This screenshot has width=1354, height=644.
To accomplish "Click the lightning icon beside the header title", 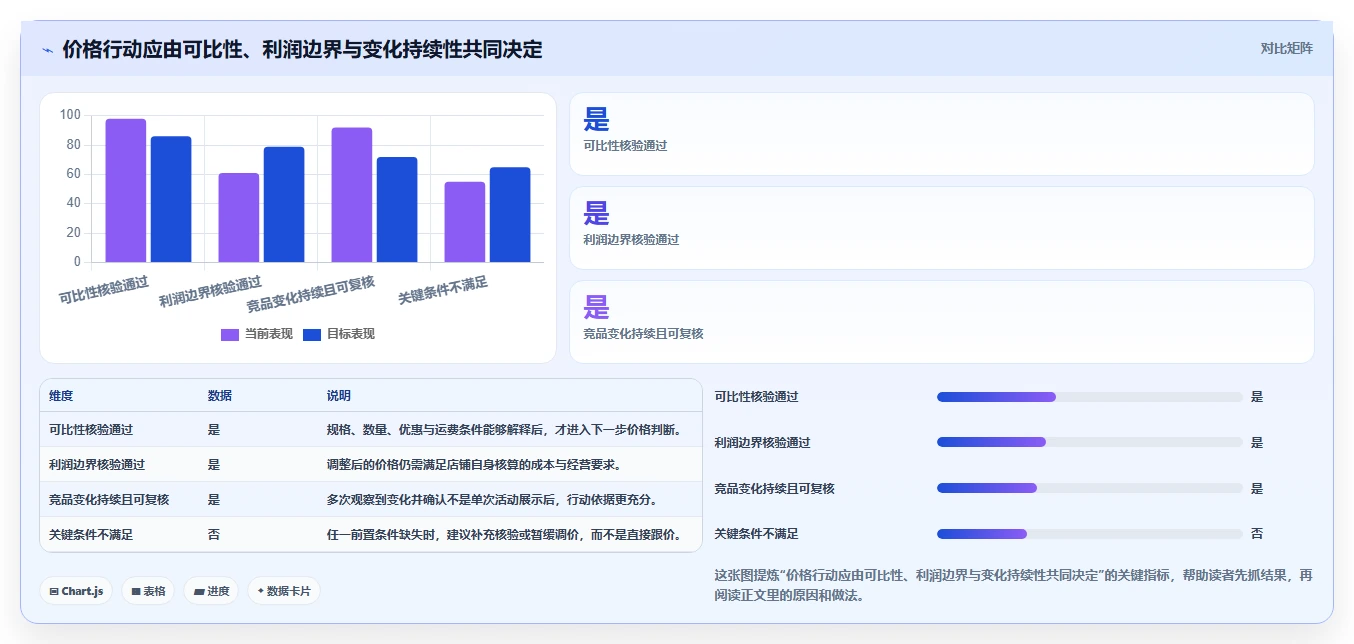I will pos(47,50).
